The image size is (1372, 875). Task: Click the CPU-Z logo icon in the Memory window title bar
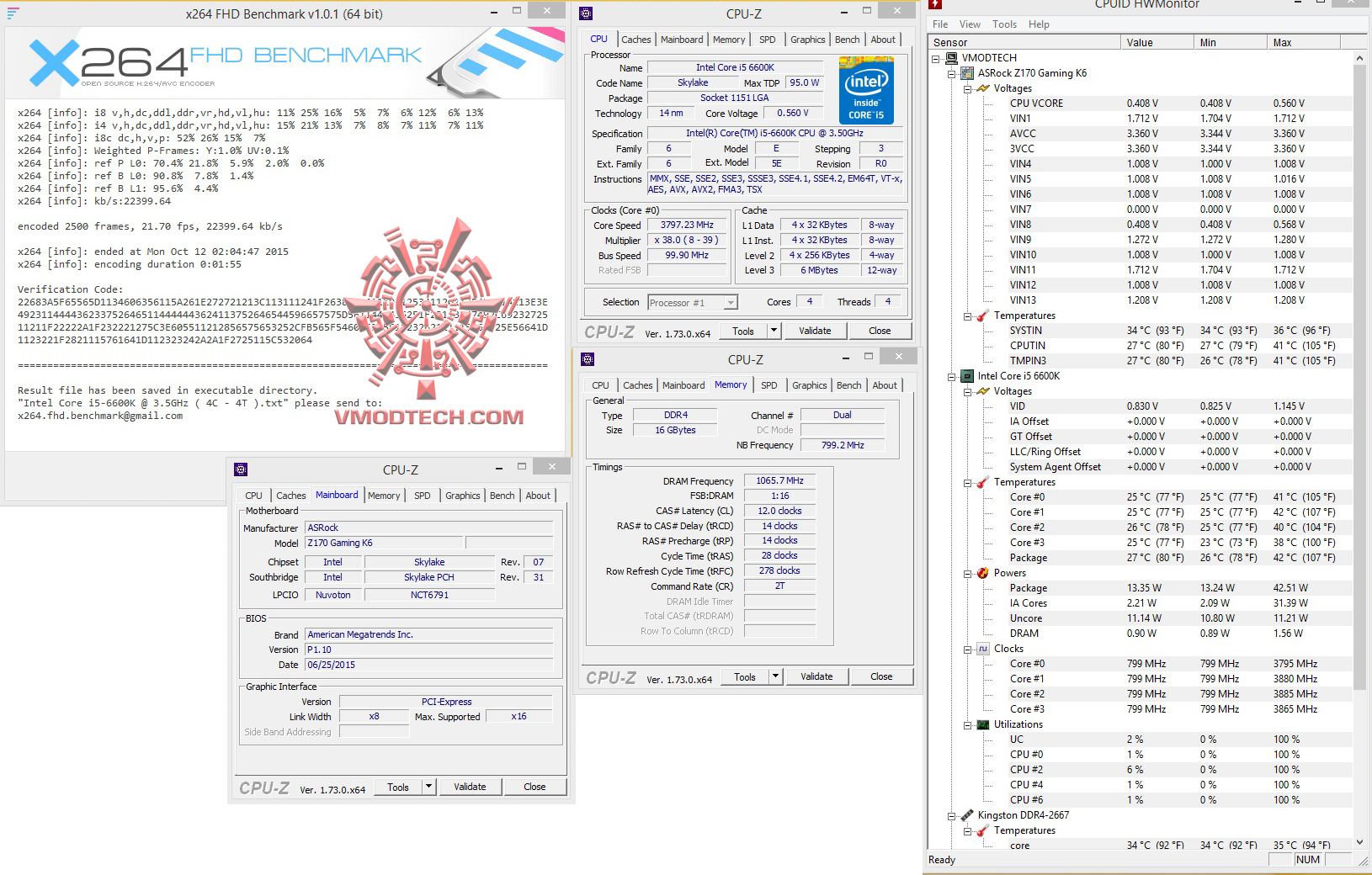click(588, 359)
